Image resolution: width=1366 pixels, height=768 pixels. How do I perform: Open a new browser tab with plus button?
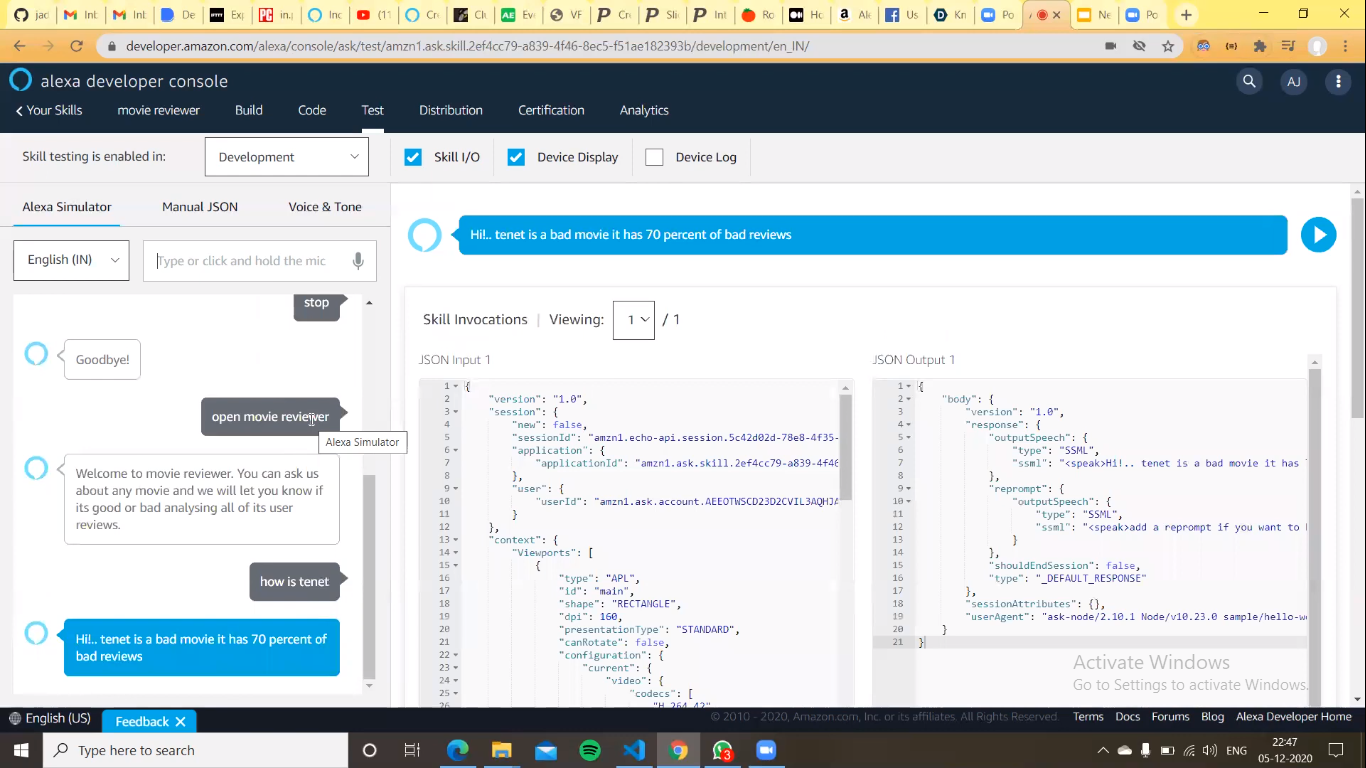(x=1186, y=15)
